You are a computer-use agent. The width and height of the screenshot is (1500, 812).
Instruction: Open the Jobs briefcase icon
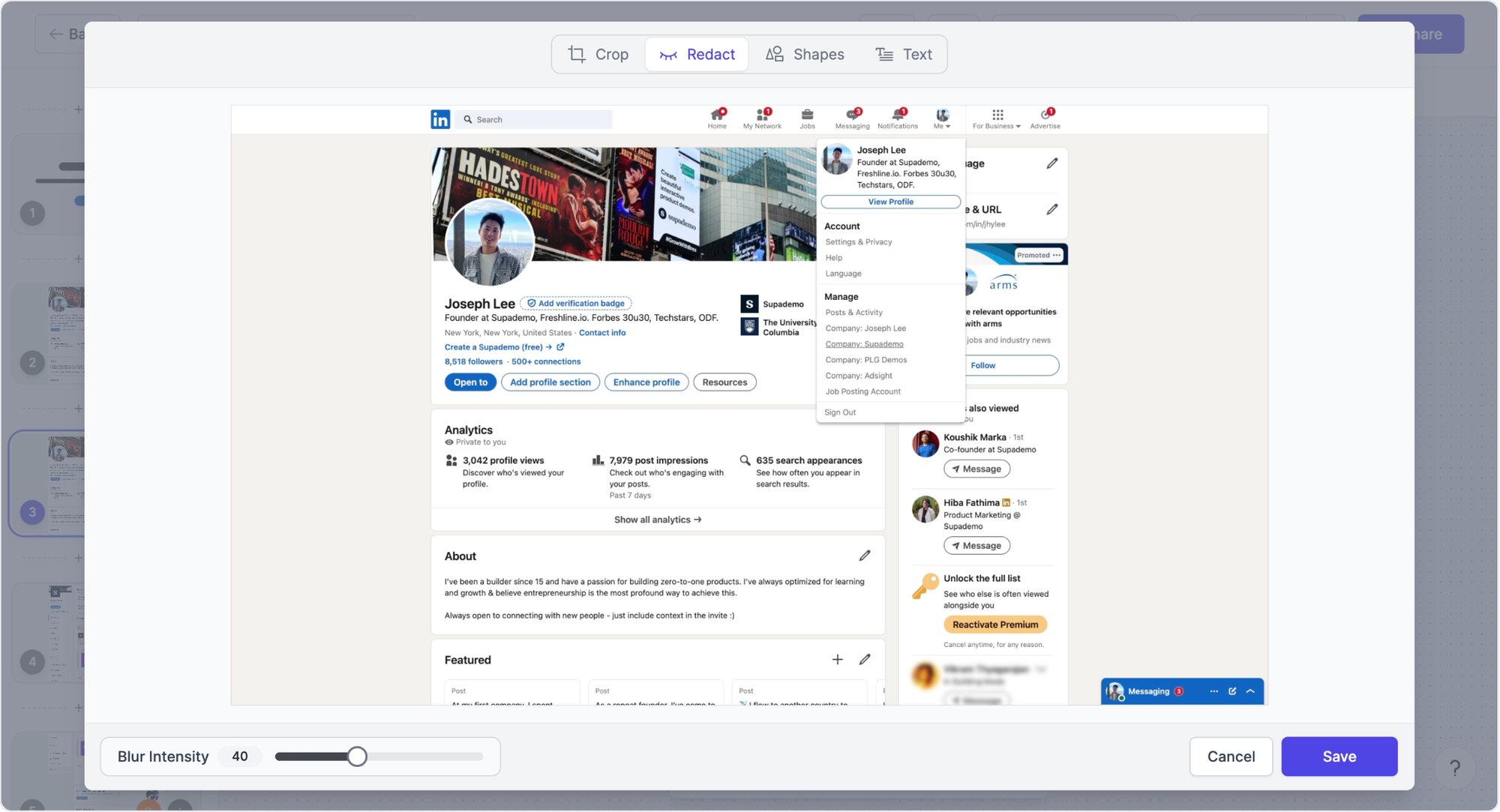(x=807, y=118)
